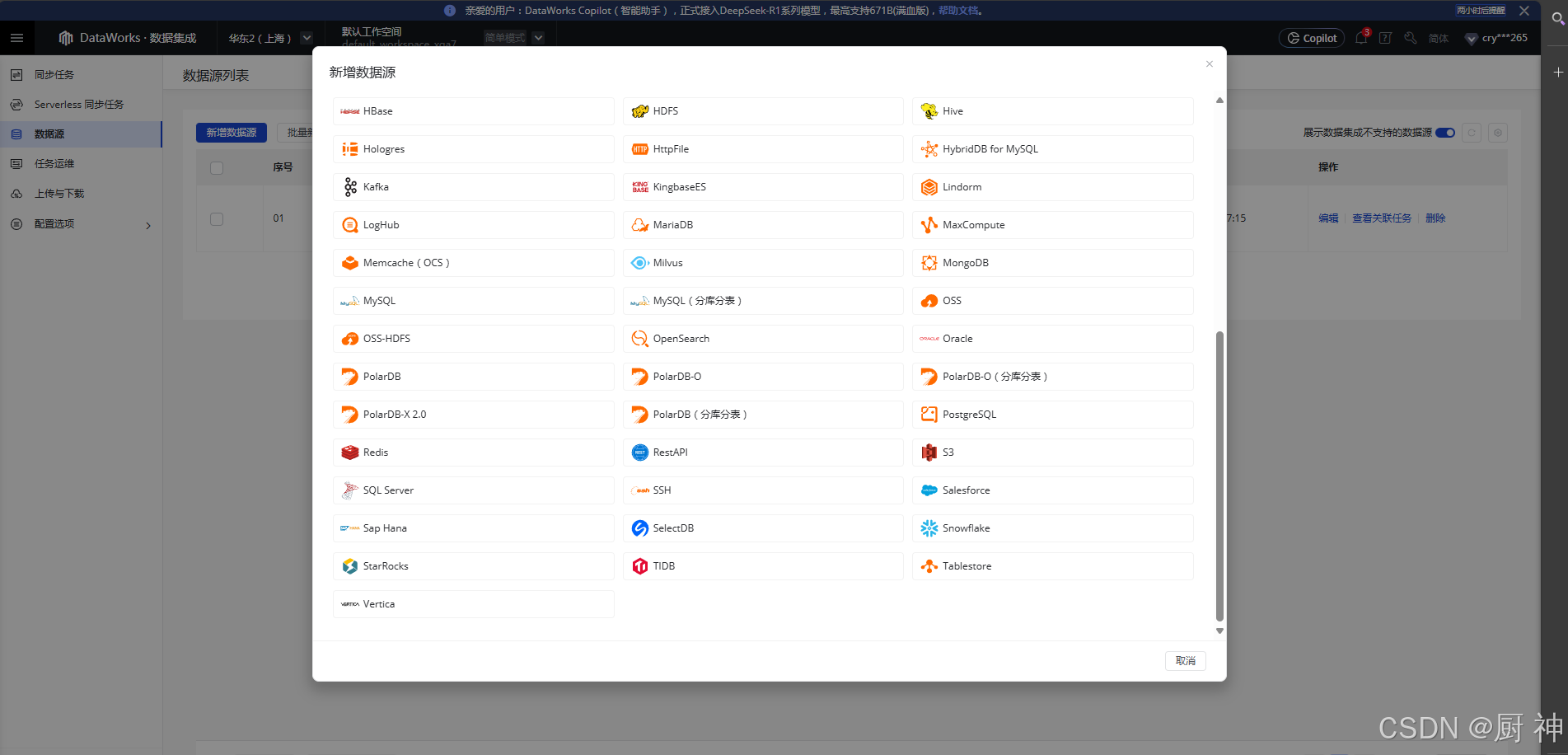Screen dimensions: 1568x755
Task: Select MySQL（分库分表）data source
Action: coord(763,301)
